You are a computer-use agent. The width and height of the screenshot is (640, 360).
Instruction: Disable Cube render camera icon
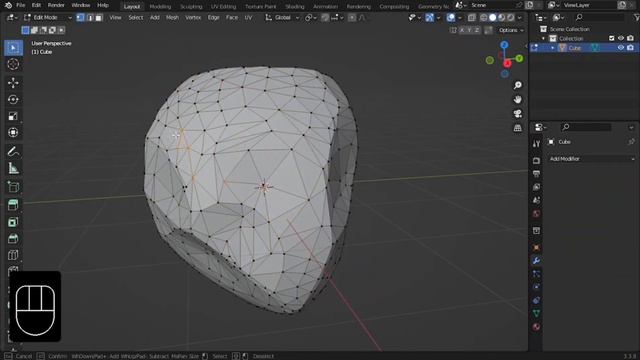click(x=630, y=48)
